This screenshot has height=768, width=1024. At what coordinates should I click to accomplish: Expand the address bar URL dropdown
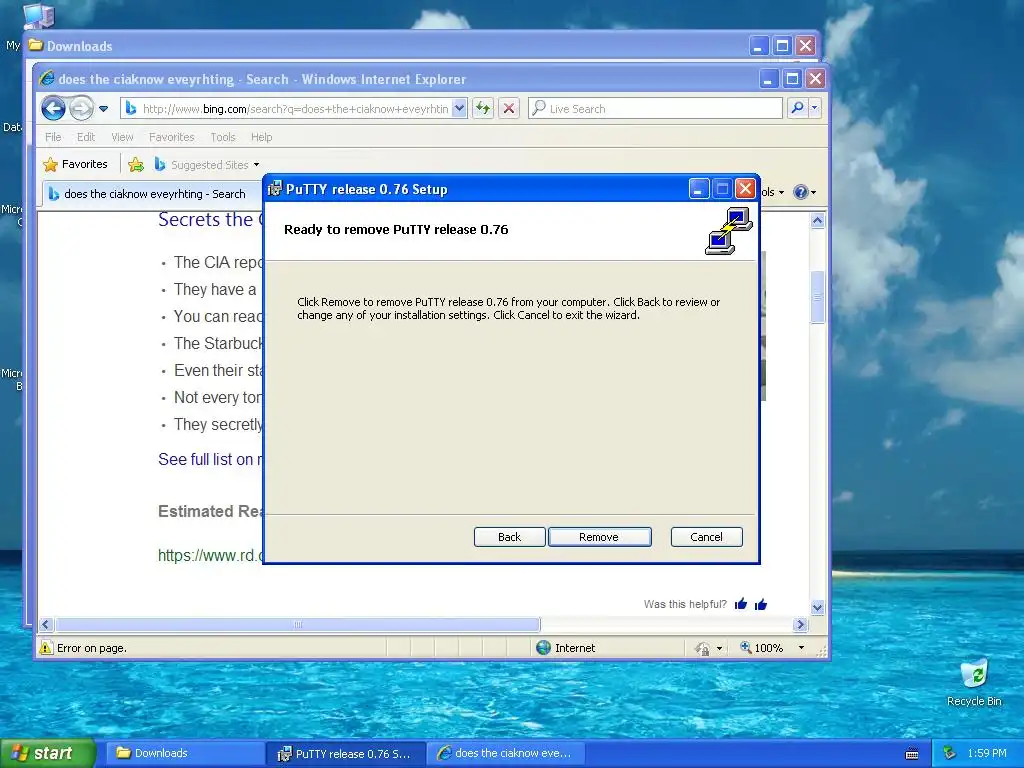pos(460,108)
